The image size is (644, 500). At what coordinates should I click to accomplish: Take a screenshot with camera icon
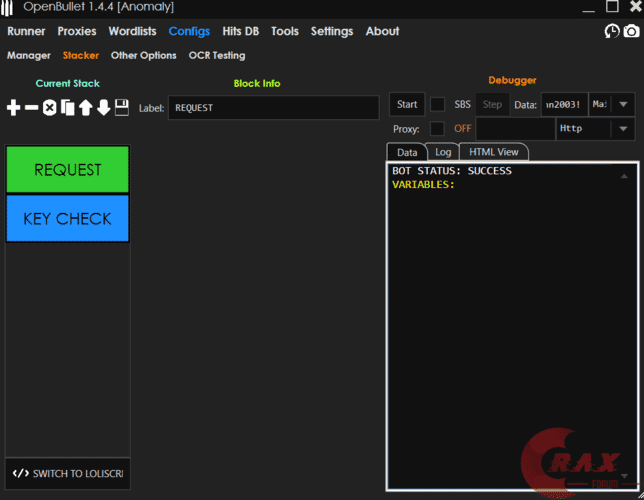pyautogui.click(x=631, y=31)
